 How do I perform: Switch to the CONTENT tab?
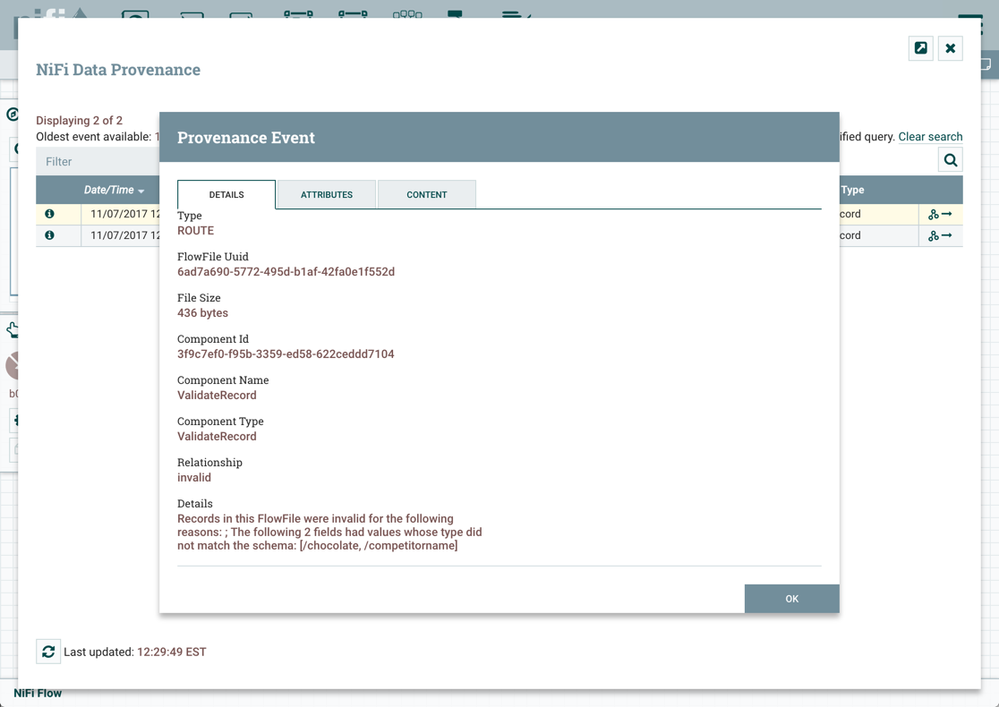427,194
